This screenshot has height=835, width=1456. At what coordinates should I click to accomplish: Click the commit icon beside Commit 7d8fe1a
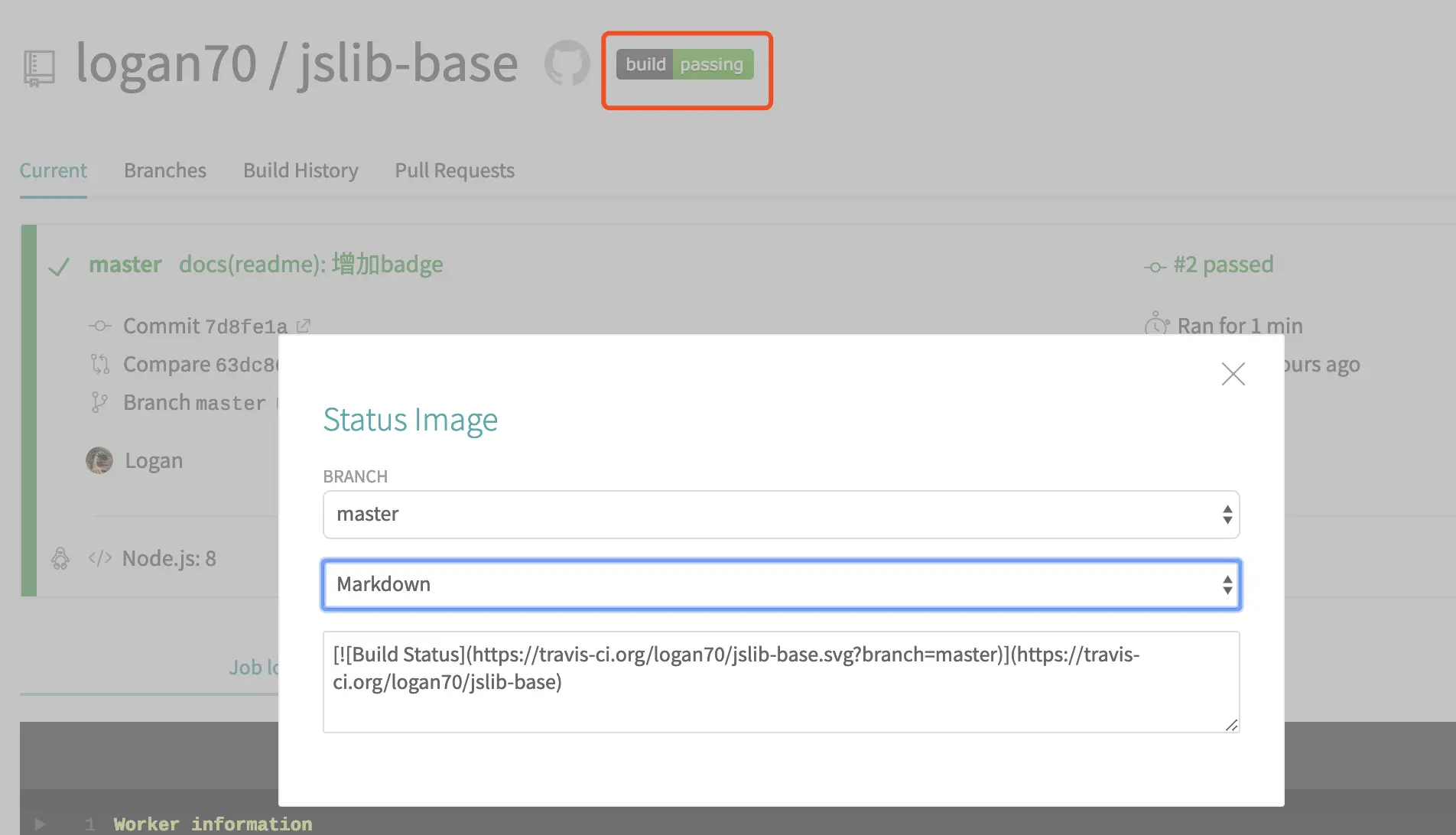[99, 327]
